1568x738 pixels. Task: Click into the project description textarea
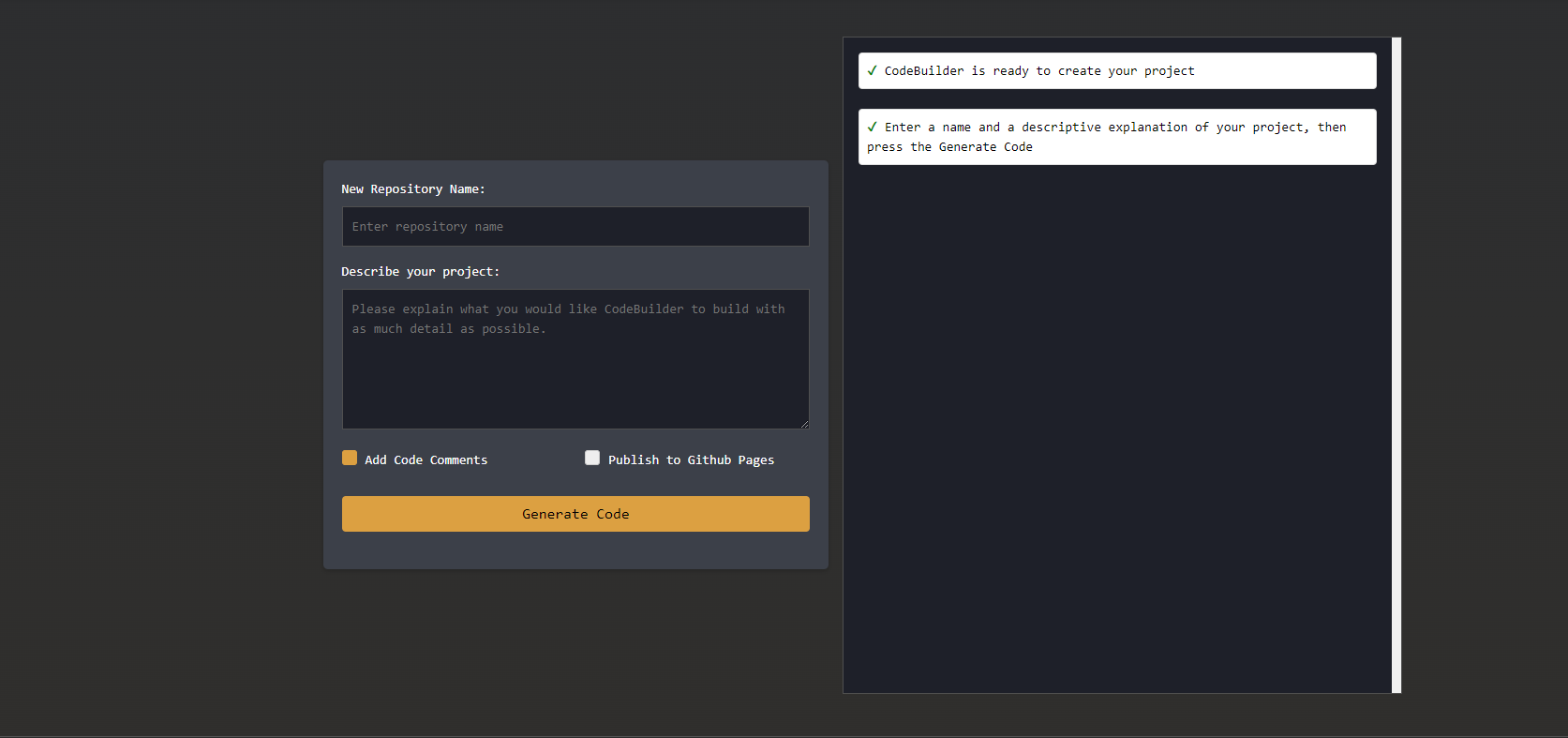pos(575,359)
